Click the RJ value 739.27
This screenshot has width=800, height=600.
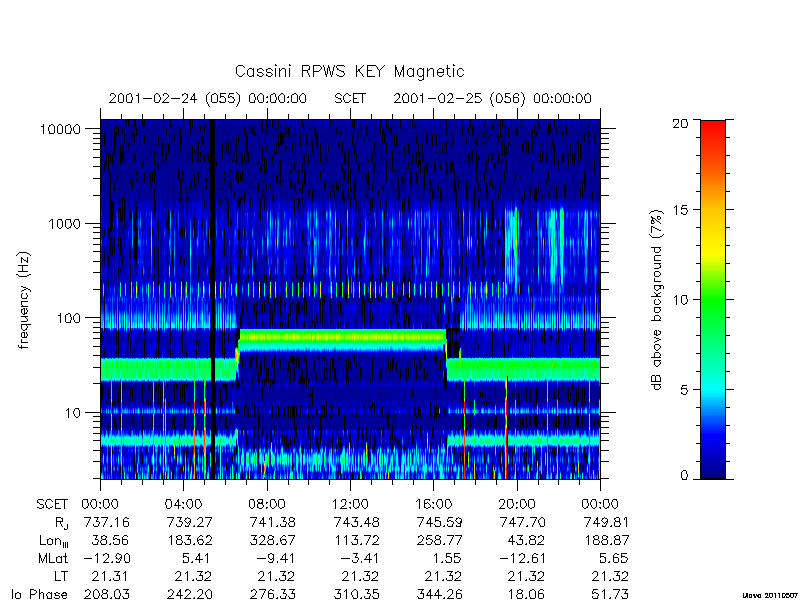click(x=189, y=522)
